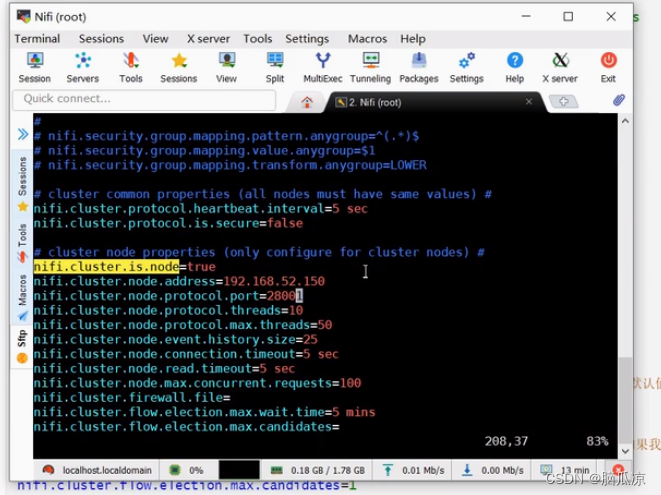The image size is (661, 495).
Task: Click the nifi.cluster.firewall.file= line
Action: pos(132,398)
